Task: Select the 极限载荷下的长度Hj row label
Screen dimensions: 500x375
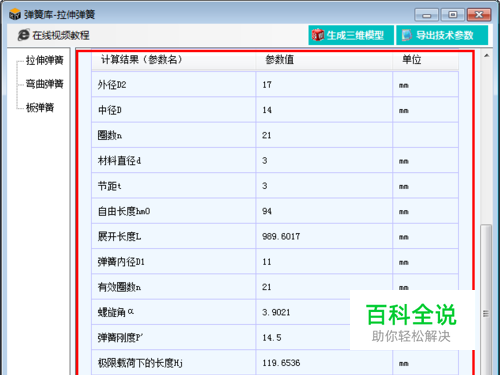Action: [x=140, y=363]
